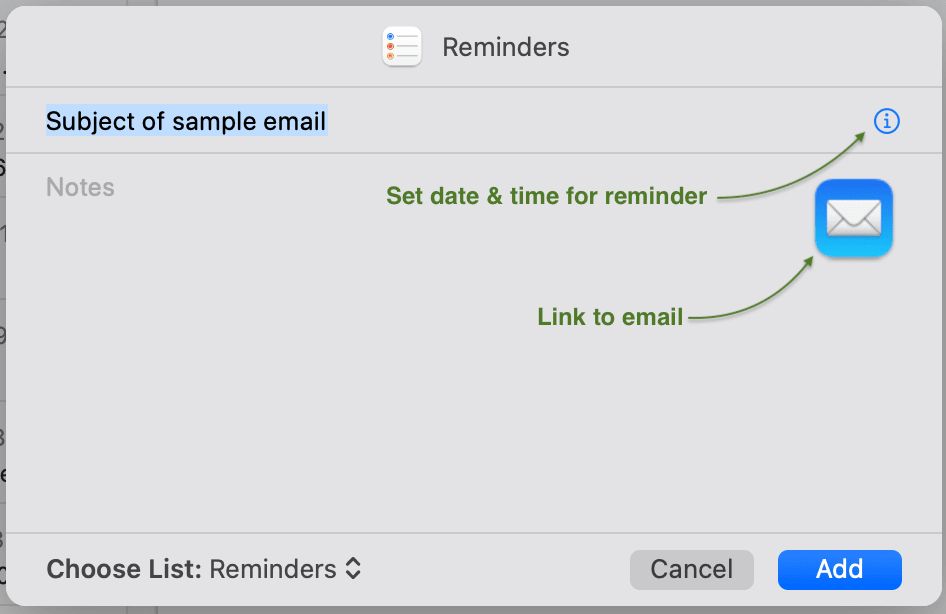Open the linked email via the Mail icon
The width and height of the screenshot is (946, 614).
(853, 218)
